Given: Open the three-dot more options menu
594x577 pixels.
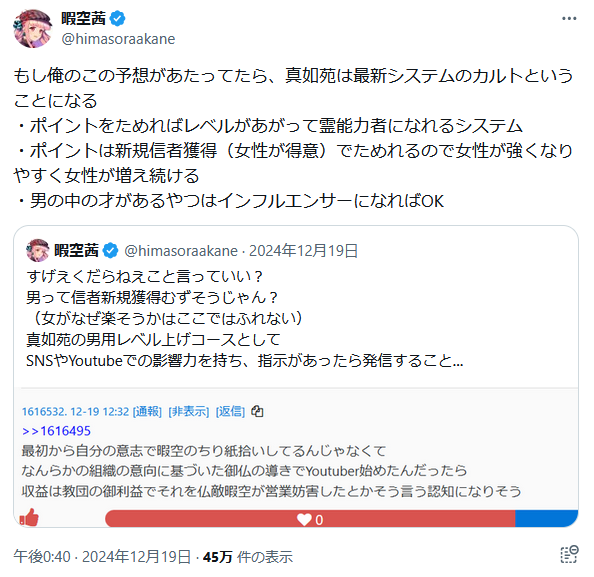Looking at the screenshot, I should coord(569,19).
